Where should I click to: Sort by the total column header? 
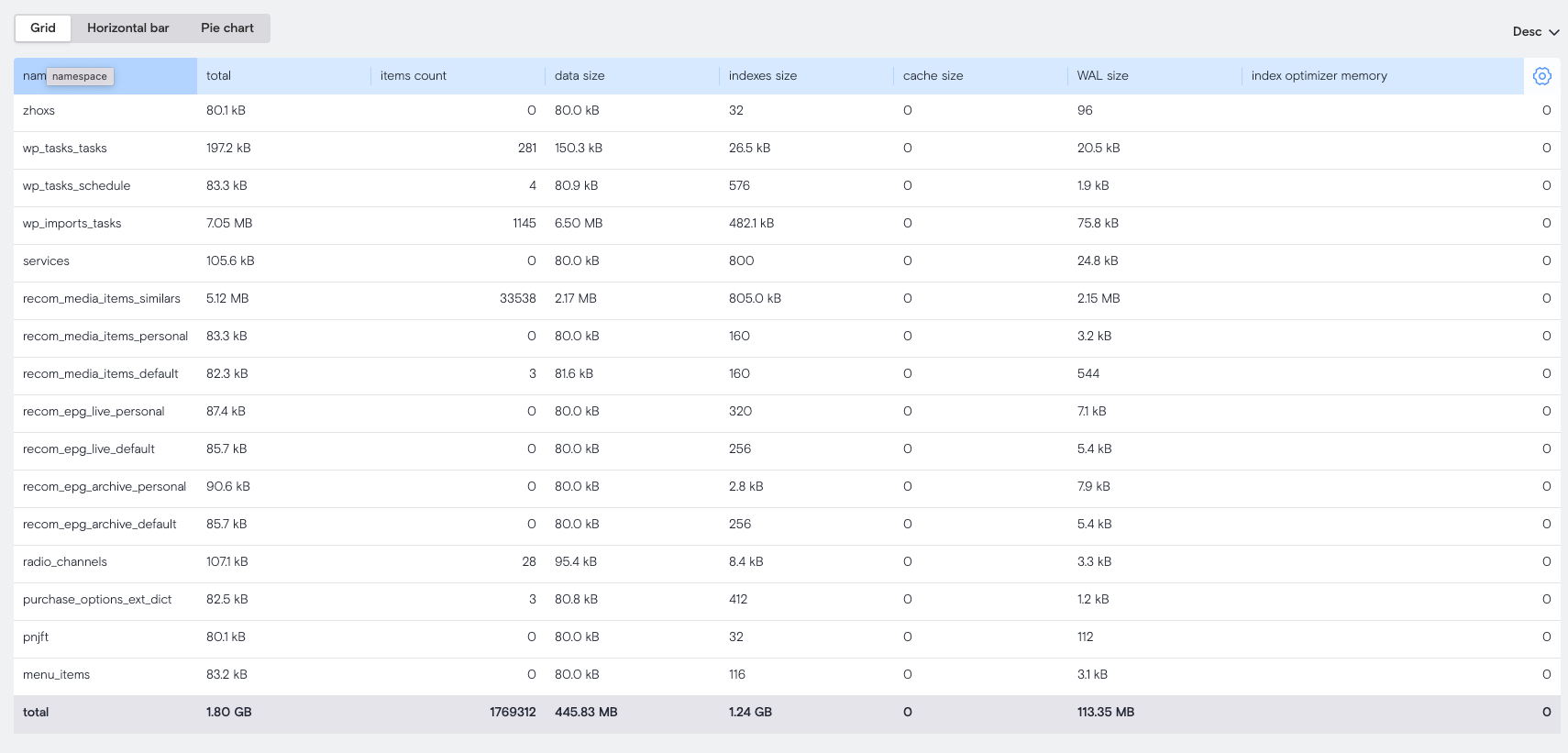(x=219, y=76)
